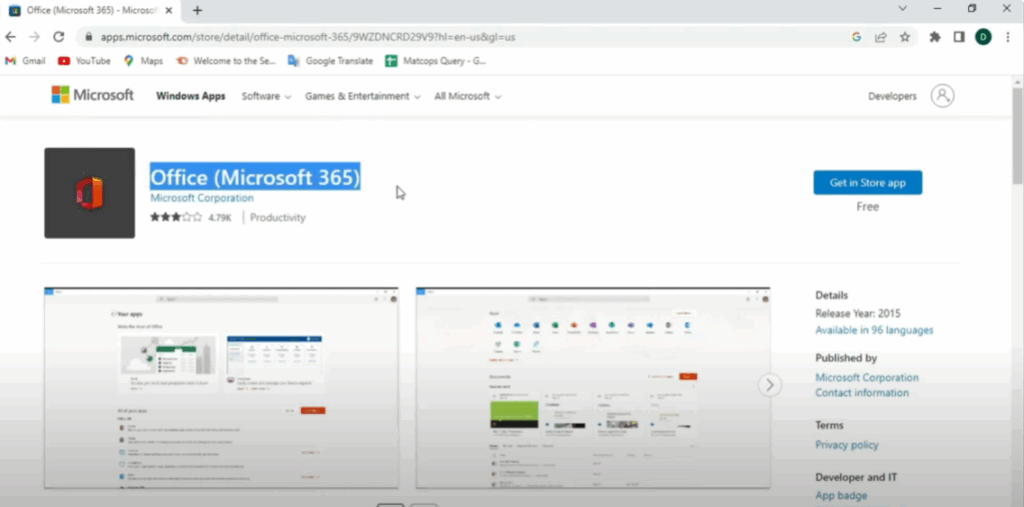Bookmark this page with the star icon

[904, 37]
